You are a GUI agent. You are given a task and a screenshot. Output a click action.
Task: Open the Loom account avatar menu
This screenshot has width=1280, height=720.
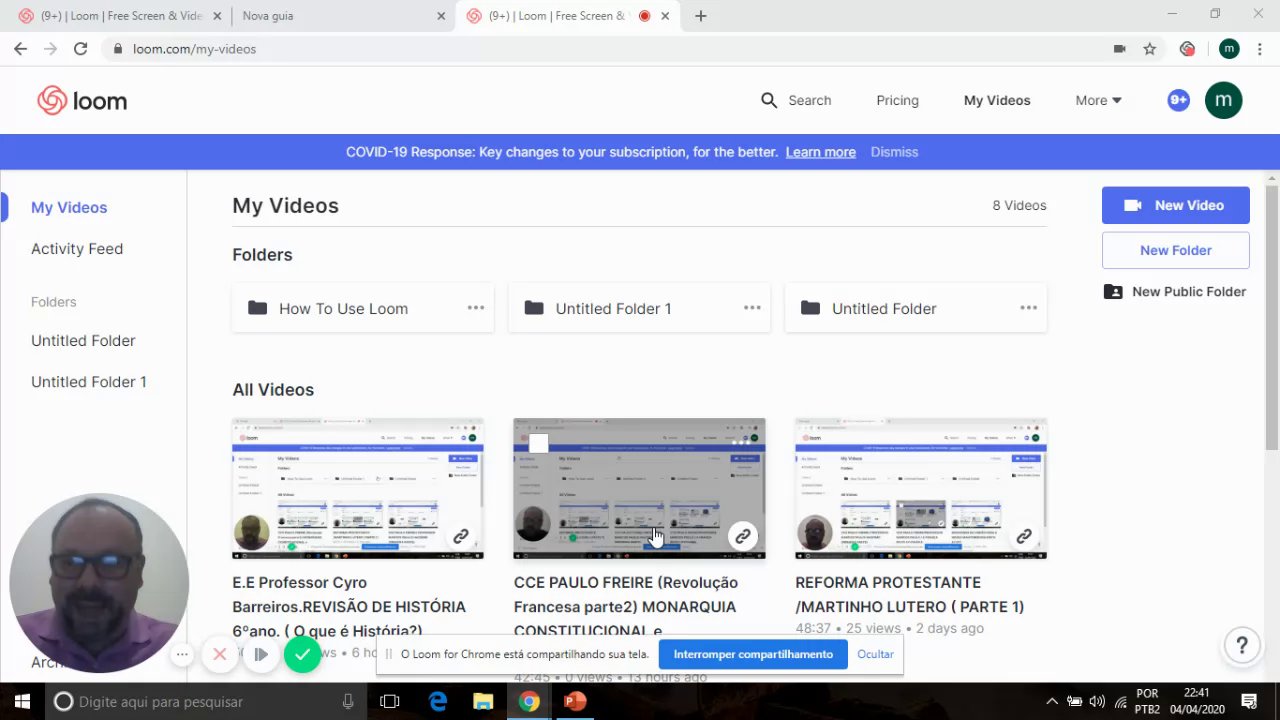(1223, 100)
